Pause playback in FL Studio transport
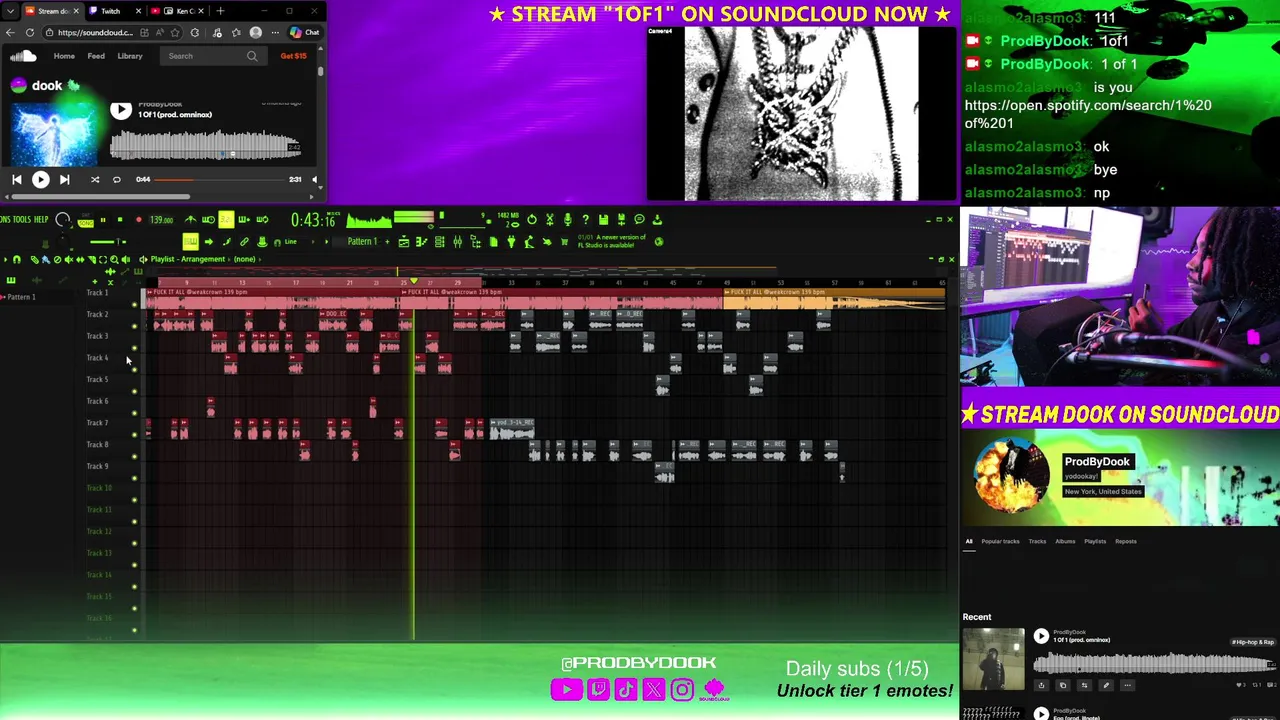This screenshot has height=720, width=1280. tap(103, 220)
